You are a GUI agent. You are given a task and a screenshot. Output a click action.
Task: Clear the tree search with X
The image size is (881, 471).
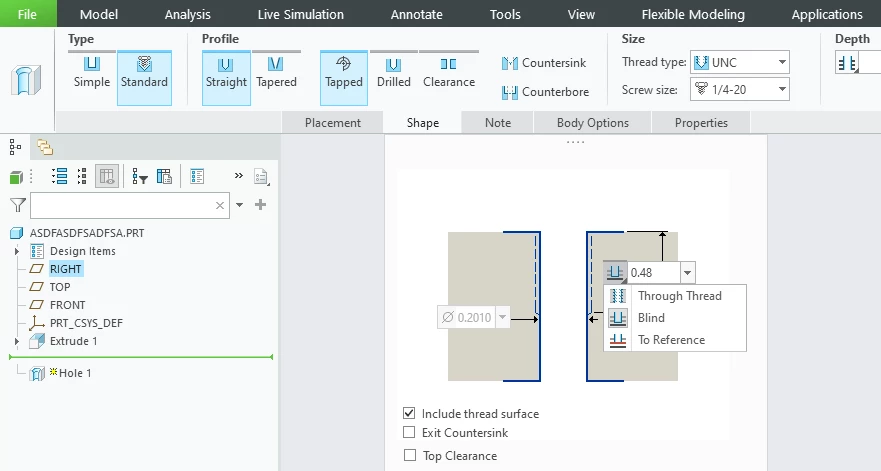(220, 205)
